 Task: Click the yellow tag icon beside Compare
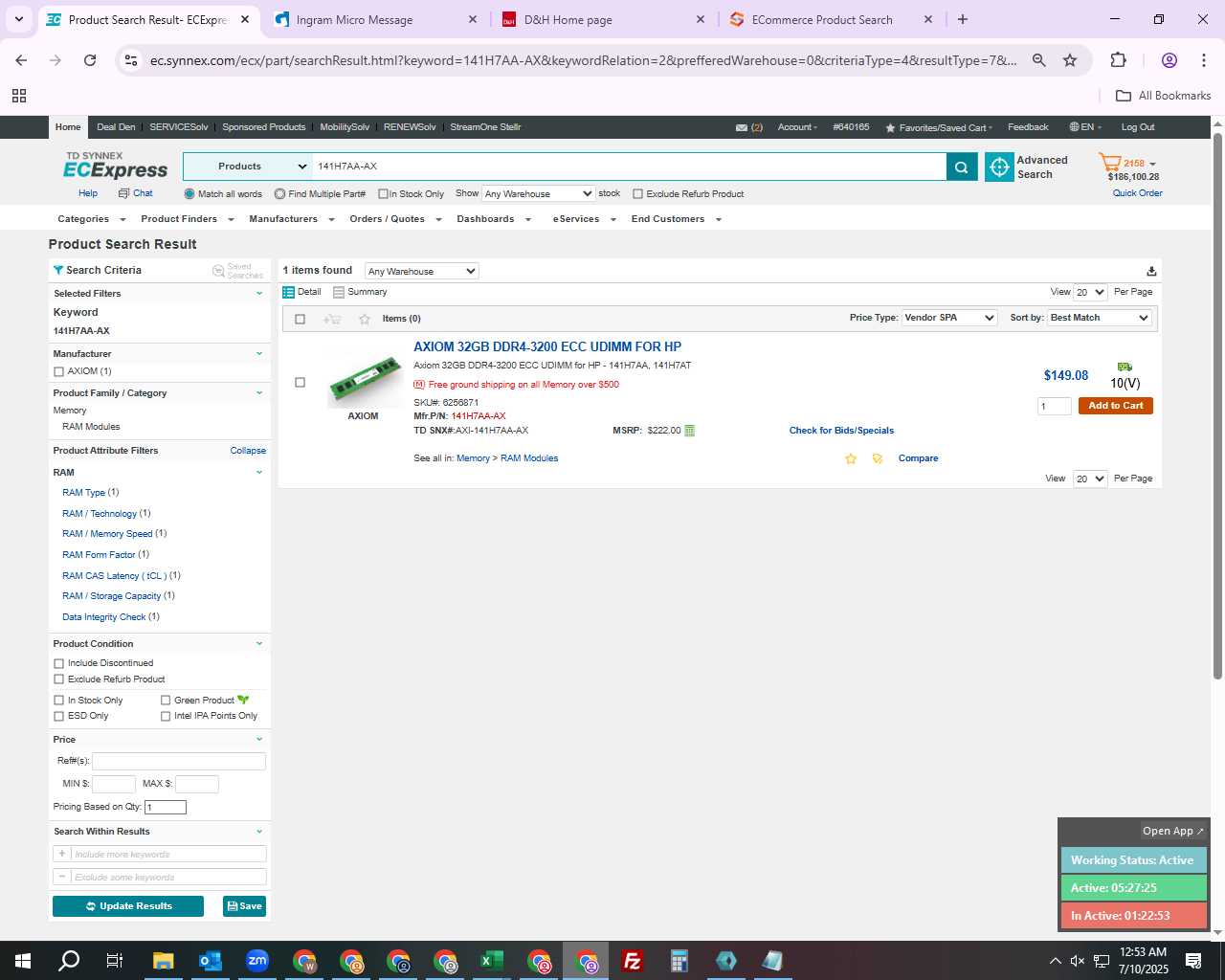(x=878, y=458)
